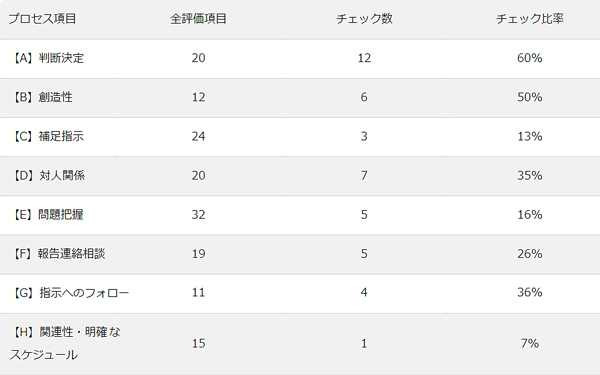Viewport: 600px width, 375px height.
Task: Select the 【D】対人関係 row label
Action: [48, 176]
